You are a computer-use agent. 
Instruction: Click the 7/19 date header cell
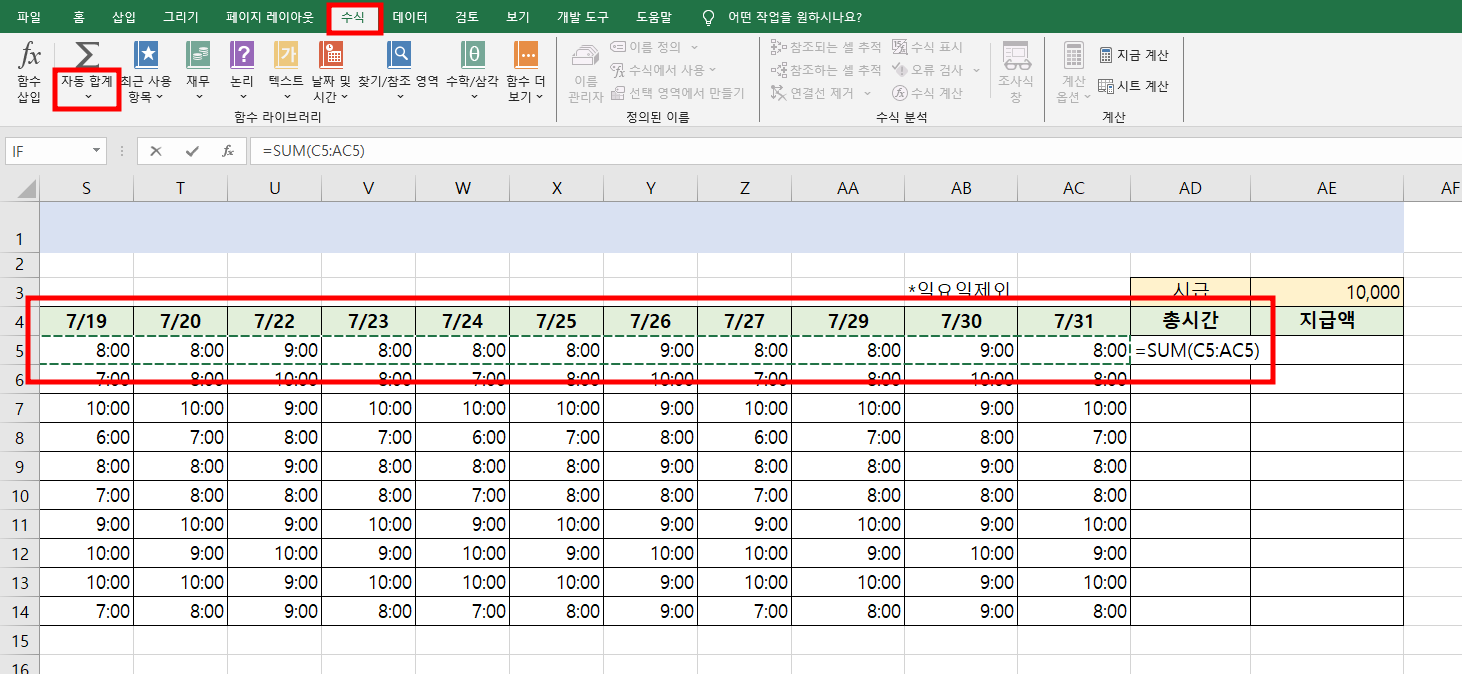86,321
